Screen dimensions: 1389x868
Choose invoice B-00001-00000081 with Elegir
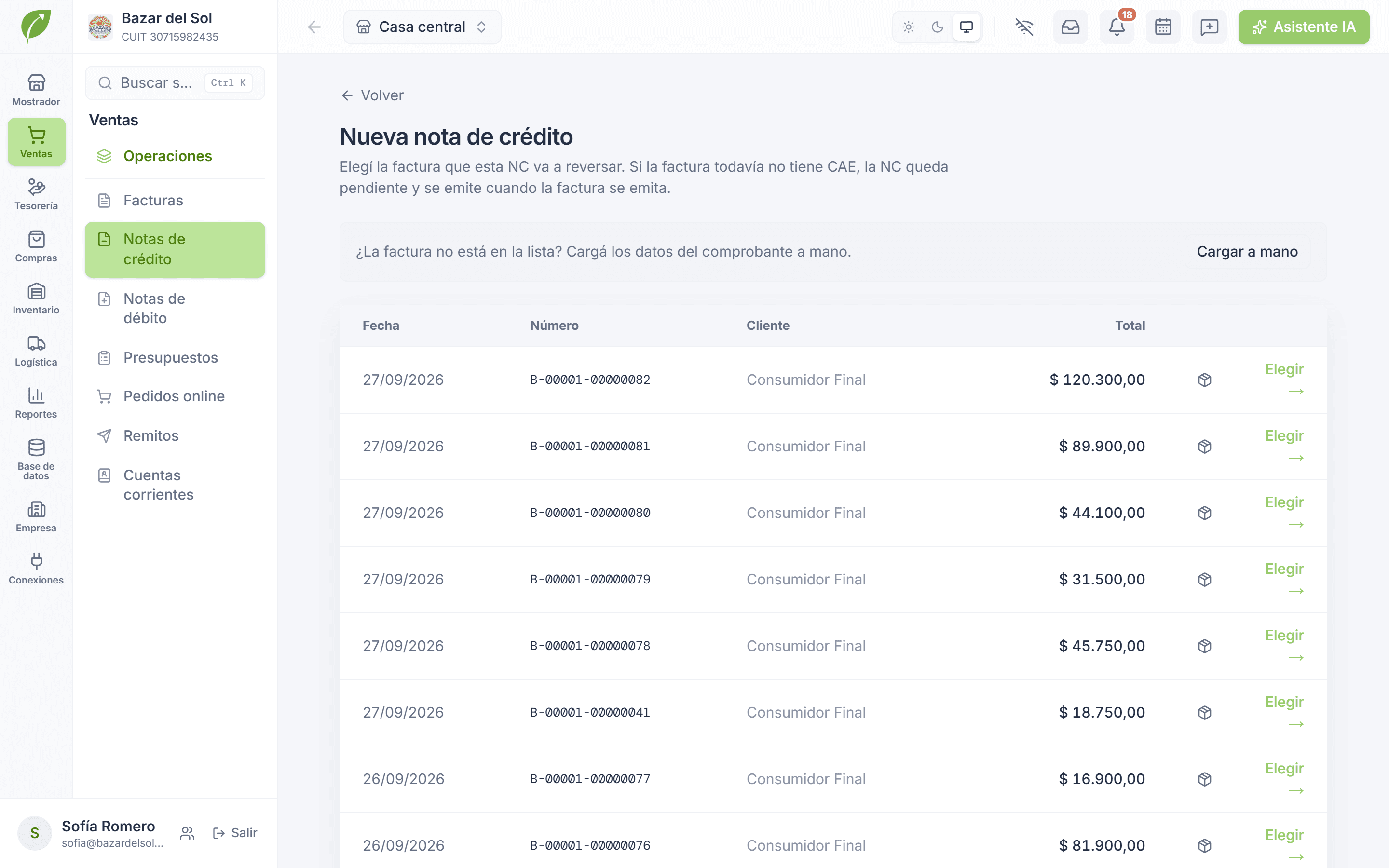[1284, 446]
